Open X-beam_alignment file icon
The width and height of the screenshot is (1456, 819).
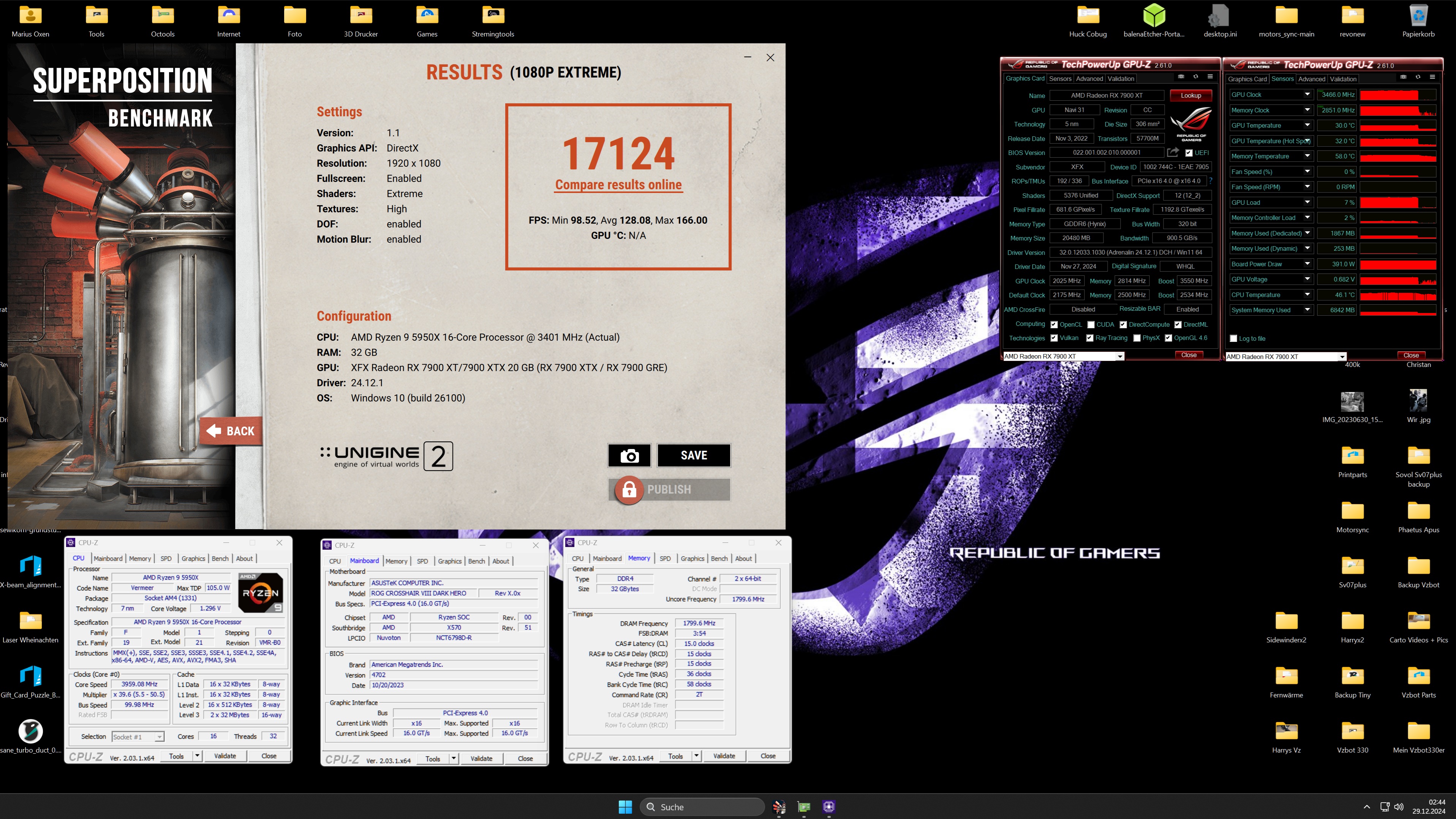[30, 572]
